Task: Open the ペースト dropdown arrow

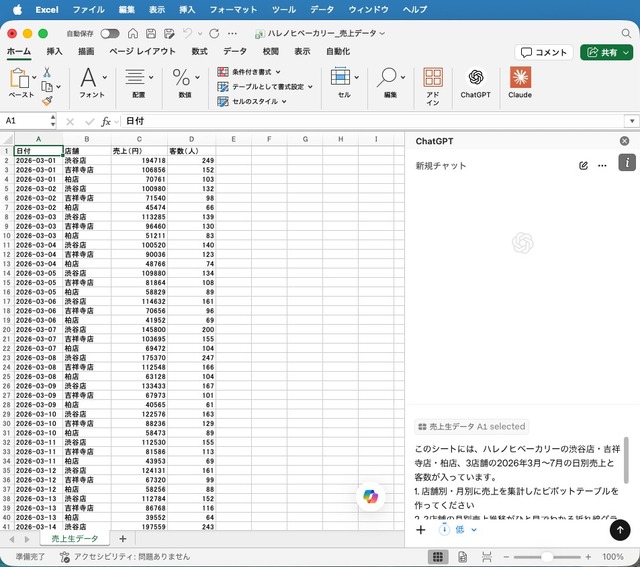Action: [34, 78]
